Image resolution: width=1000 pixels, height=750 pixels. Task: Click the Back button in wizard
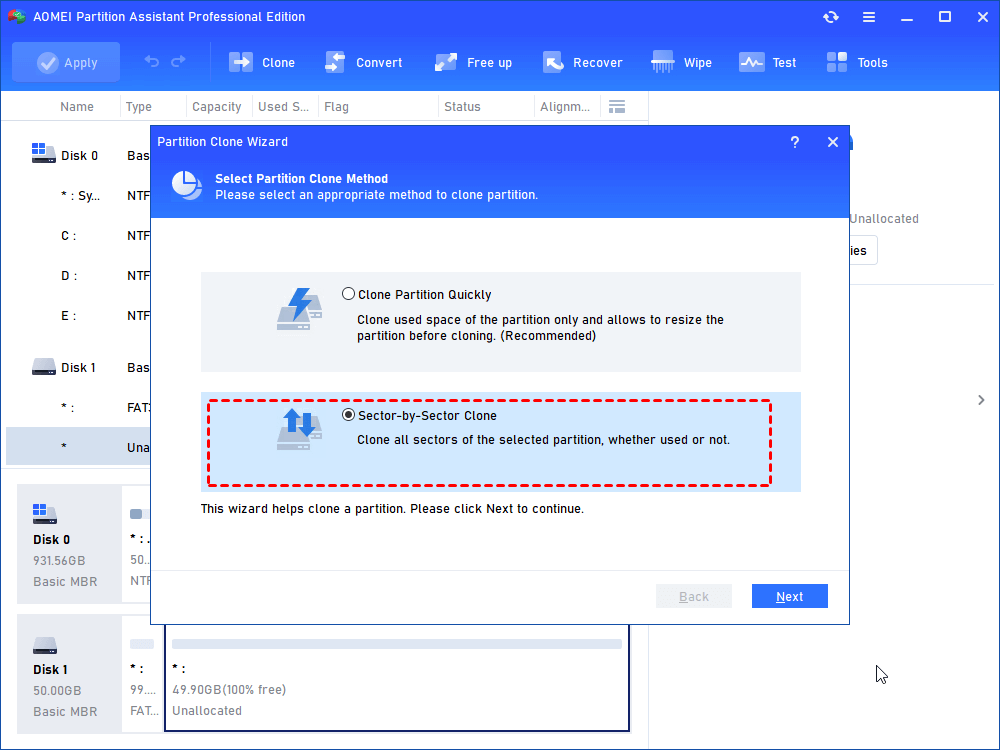pos(694,596)
